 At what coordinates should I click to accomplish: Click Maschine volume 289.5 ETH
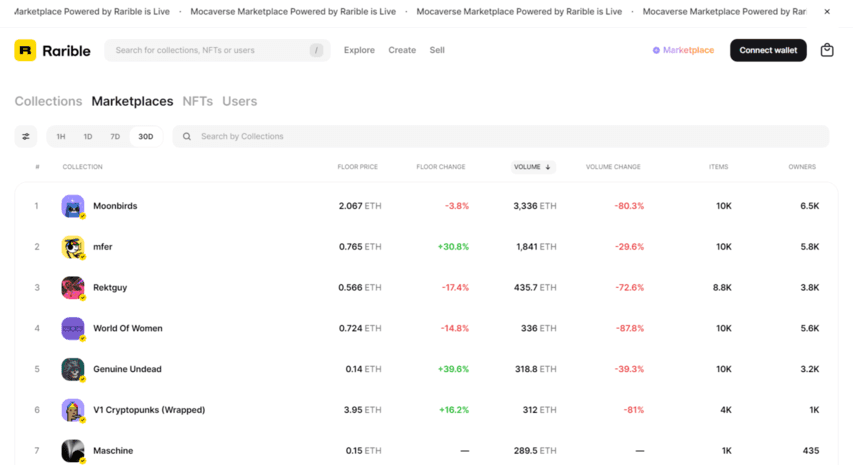[x=535, y=451]
